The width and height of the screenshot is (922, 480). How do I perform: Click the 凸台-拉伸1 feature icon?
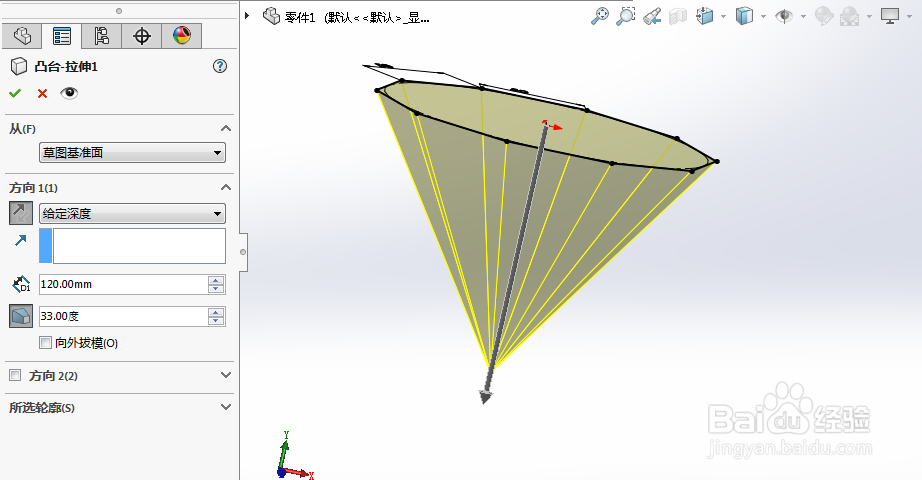[x=19, y=66]
